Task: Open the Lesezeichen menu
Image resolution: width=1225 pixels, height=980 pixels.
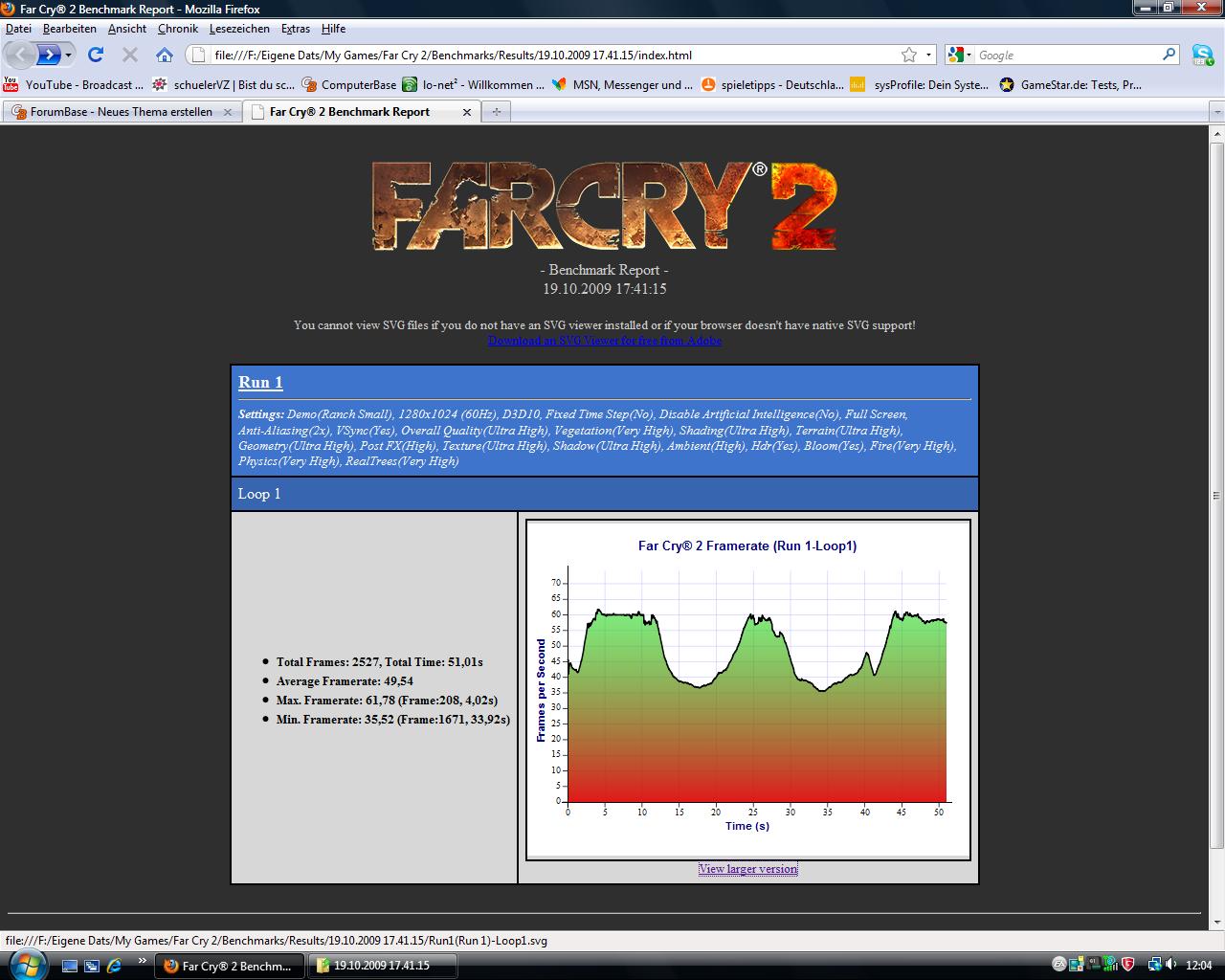Action: click(239, 29)
